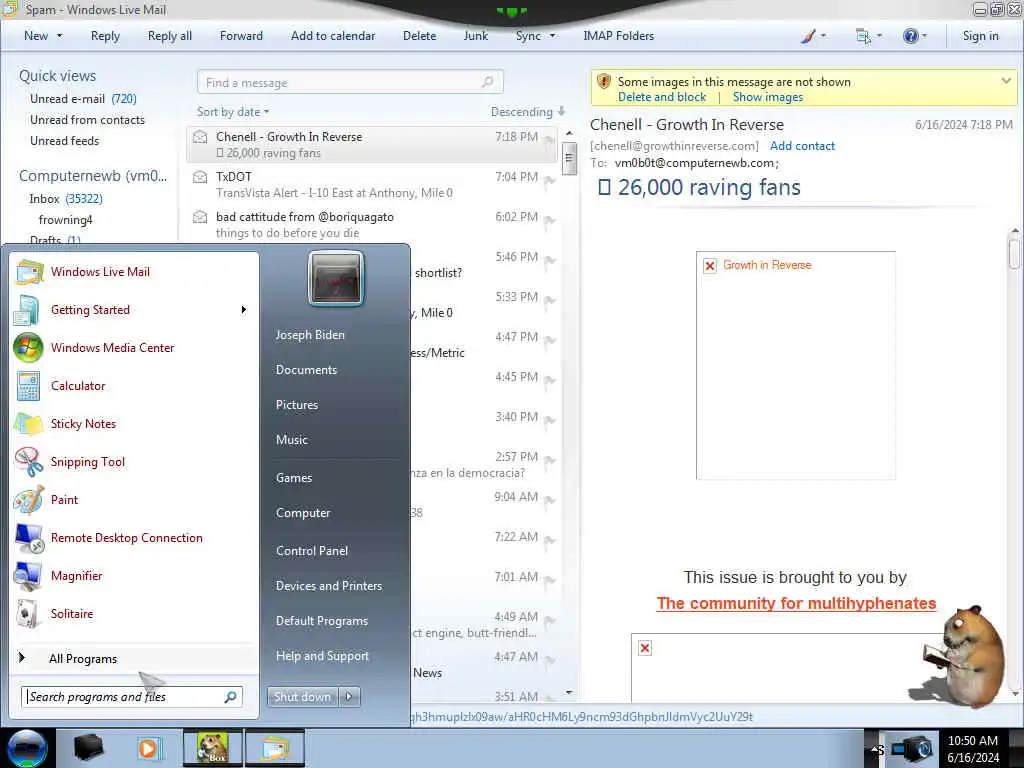Click Add contact link
Screen dimensions: 1024x768
(x=802, y=146)
